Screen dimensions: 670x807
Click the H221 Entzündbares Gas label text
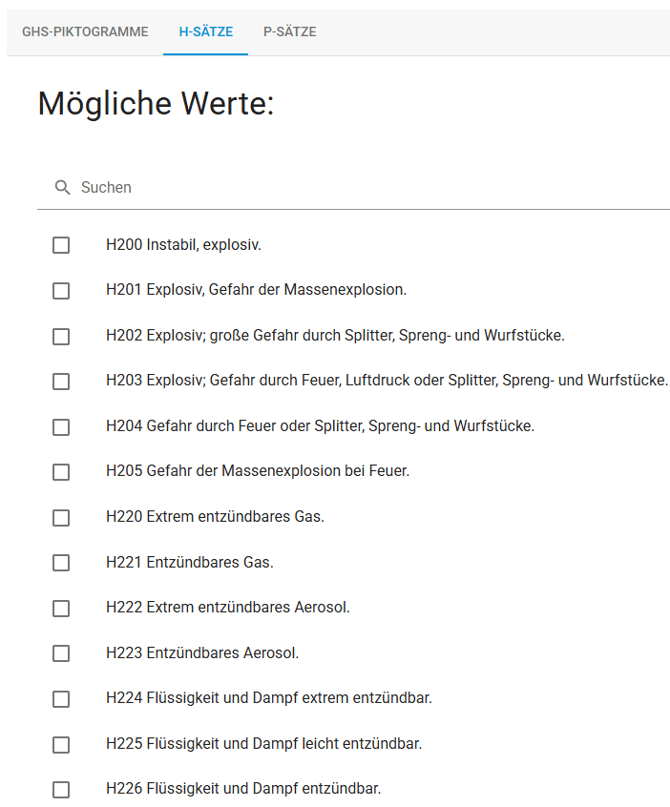(x=189, y=563)
